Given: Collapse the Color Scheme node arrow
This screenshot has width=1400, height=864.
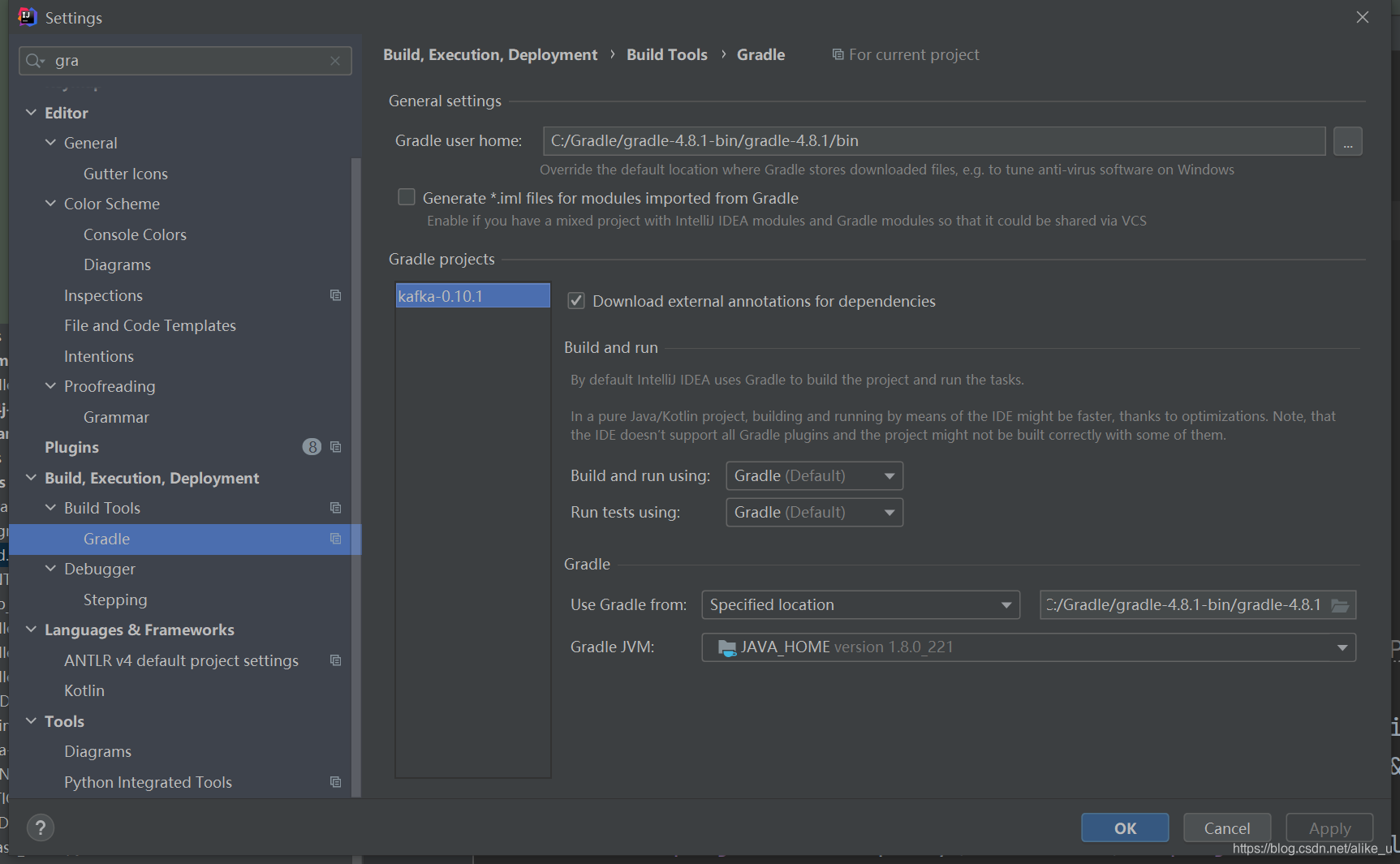Looking at the screenshot, I should tap(50, 204).
